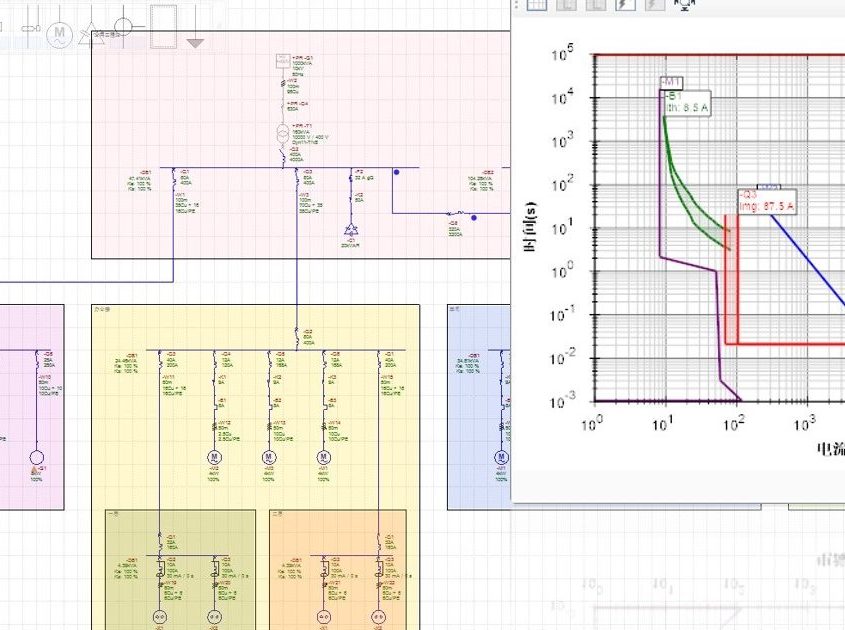Select motor -M2 in the yellow panel
Screen dimensions: 845x630
click(x=214, y=458)
